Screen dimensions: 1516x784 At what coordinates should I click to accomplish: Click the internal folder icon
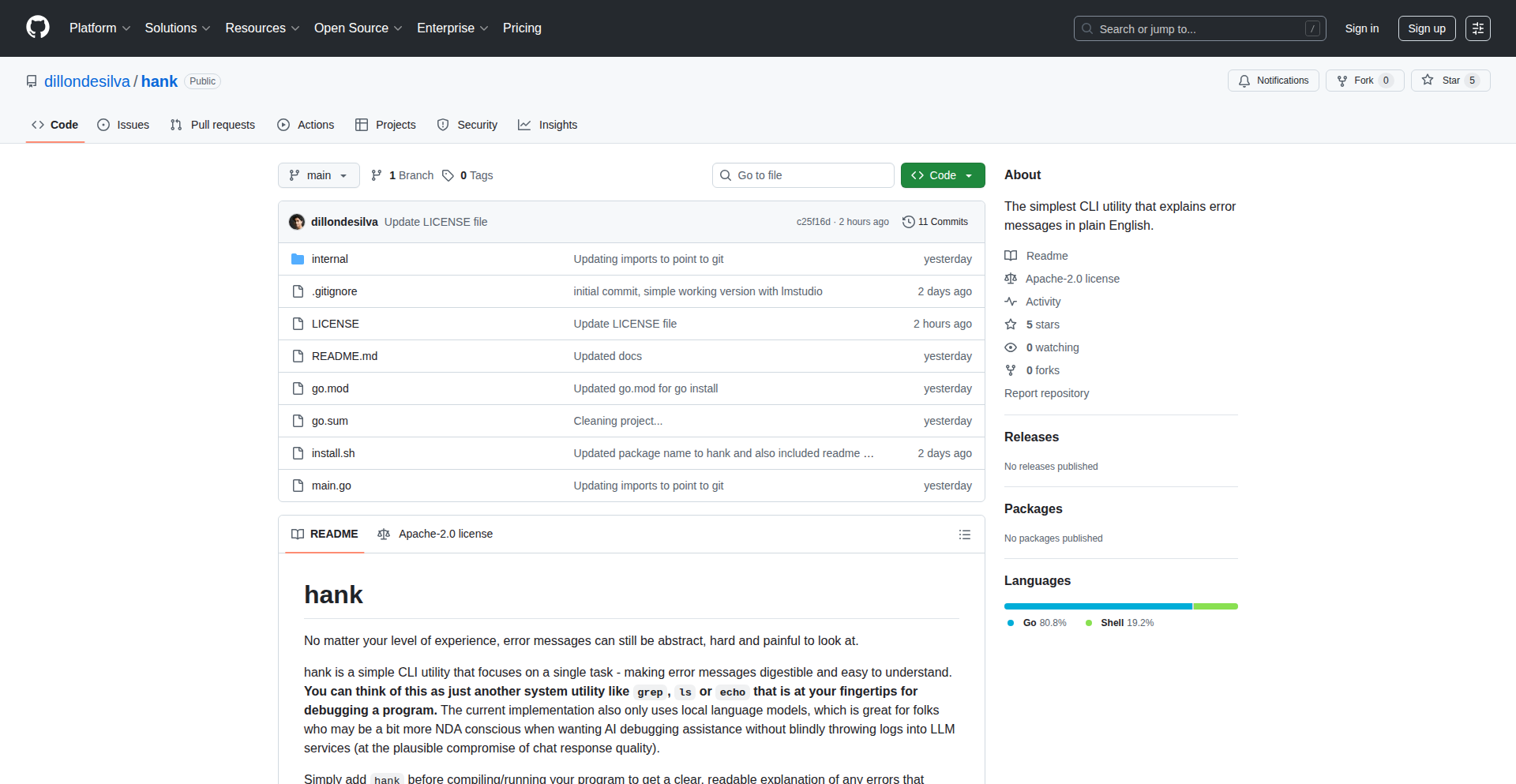[298, 259]
